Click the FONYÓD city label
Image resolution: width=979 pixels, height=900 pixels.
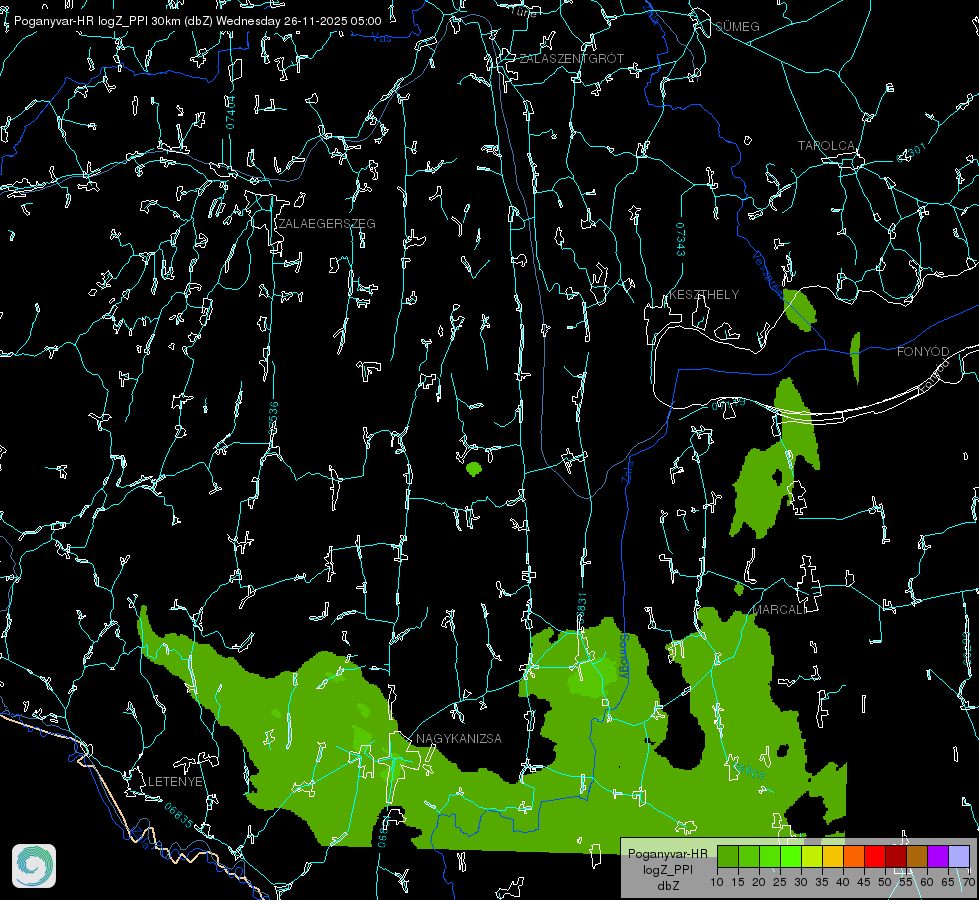923,352
